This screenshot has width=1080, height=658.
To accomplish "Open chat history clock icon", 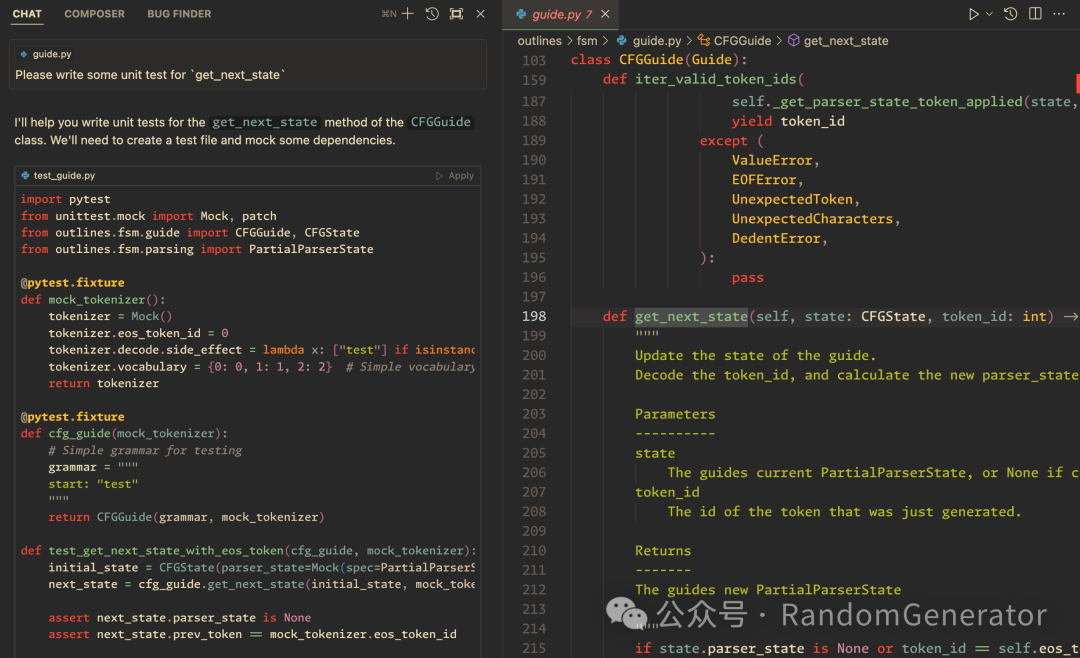I will coord(432,14).
